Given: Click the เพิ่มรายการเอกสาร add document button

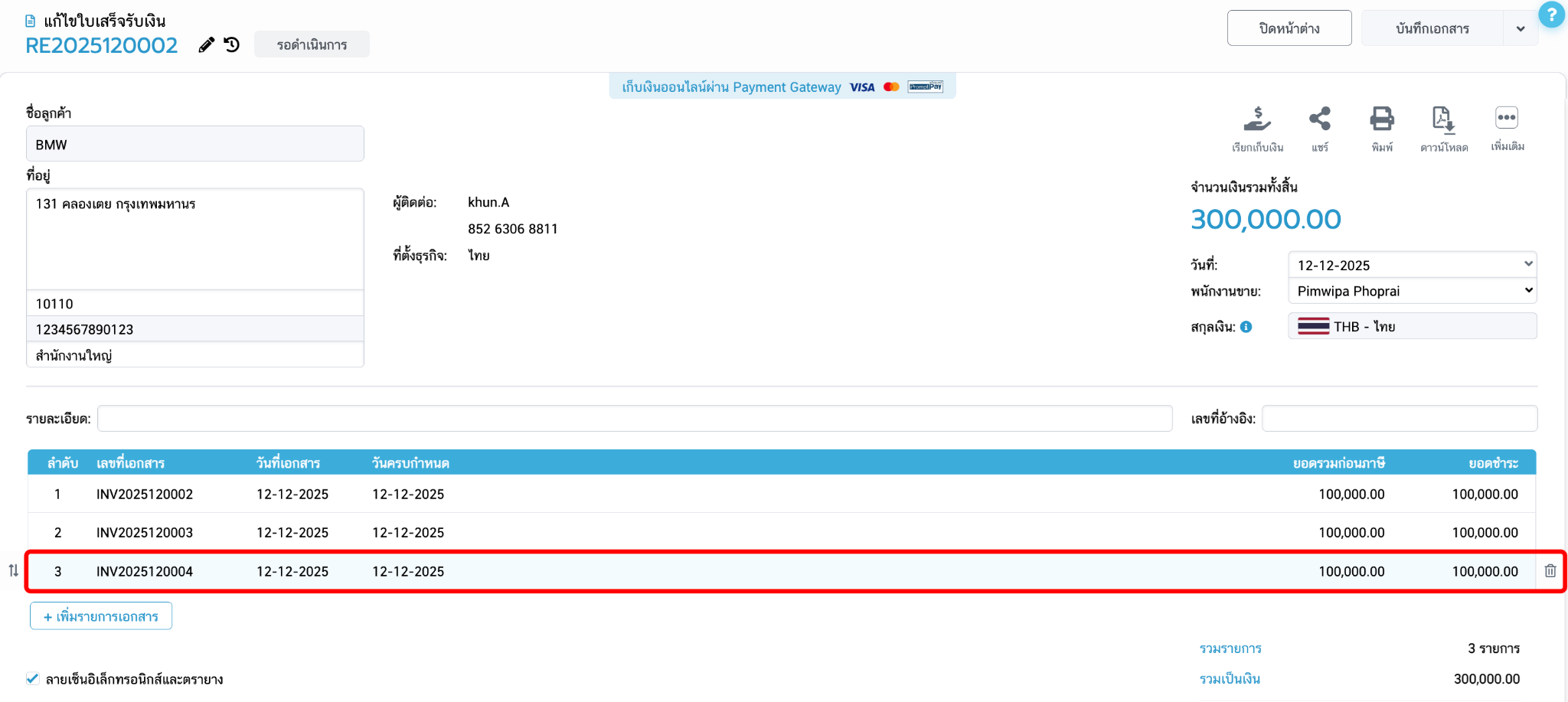Looking at the screenshot, I should point(101,616).
